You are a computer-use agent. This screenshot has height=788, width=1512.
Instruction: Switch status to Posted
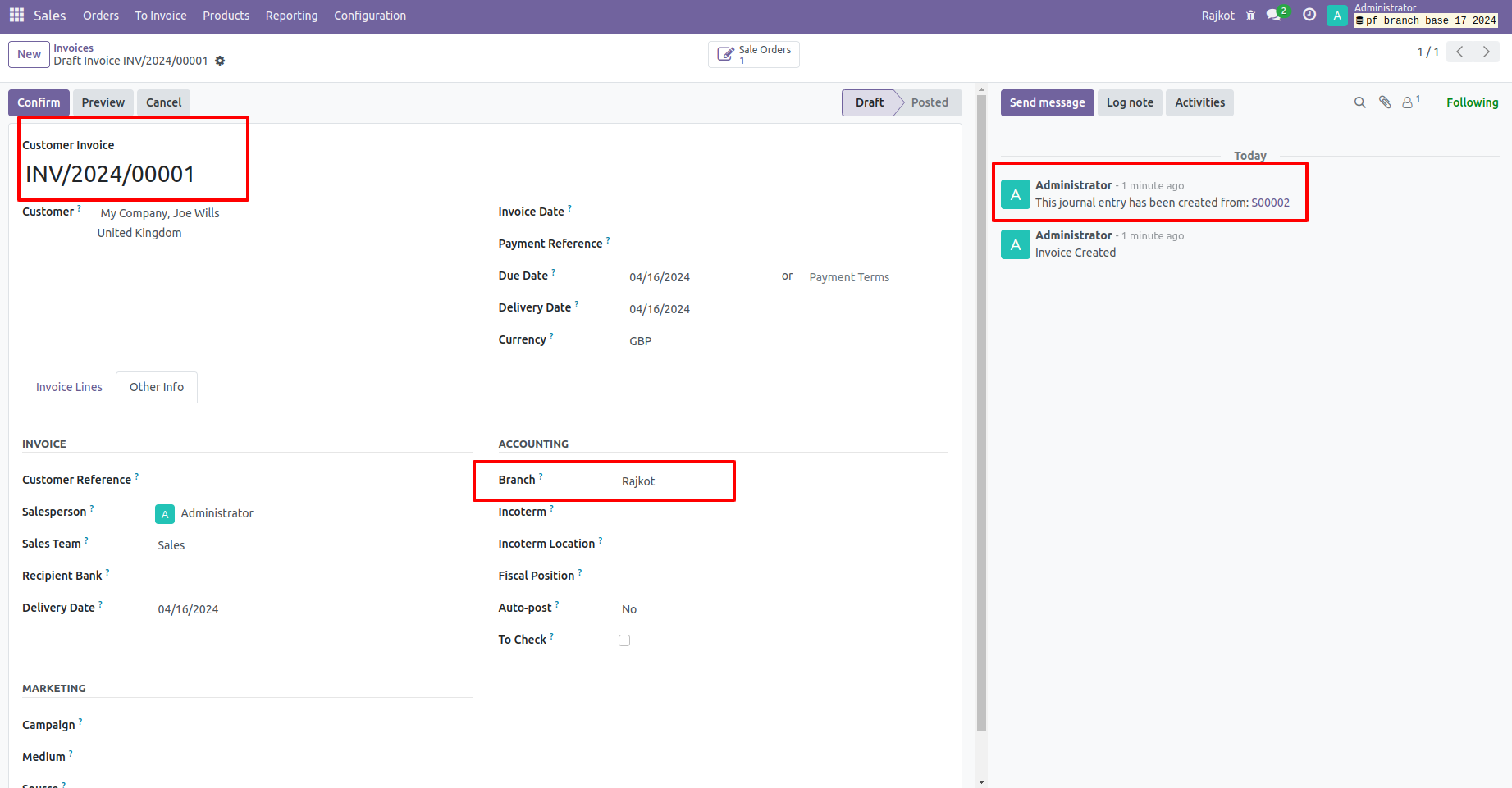(x=930, y=102)
